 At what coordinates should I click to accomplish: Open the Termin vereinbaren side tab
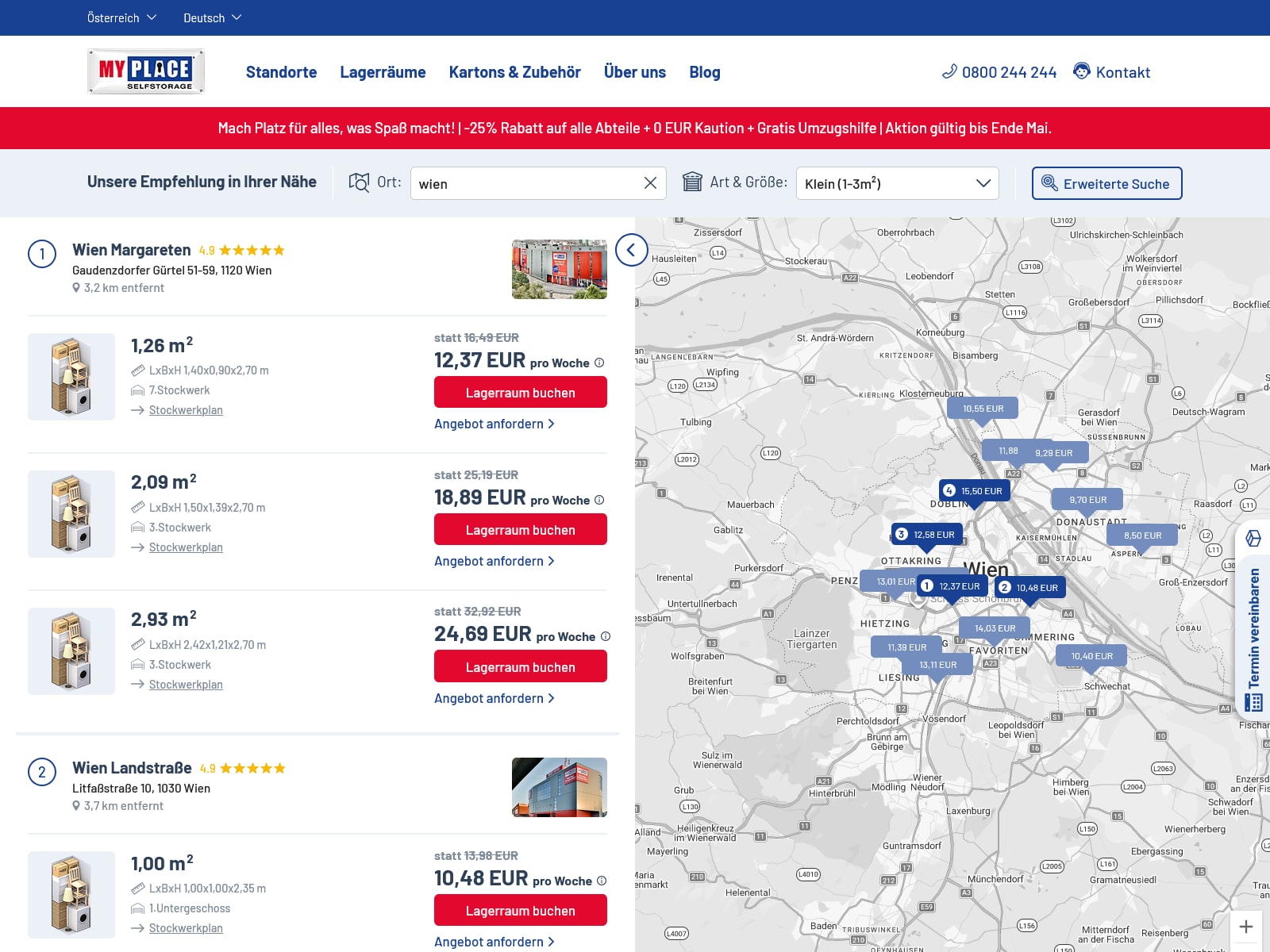click(1254, 639)
